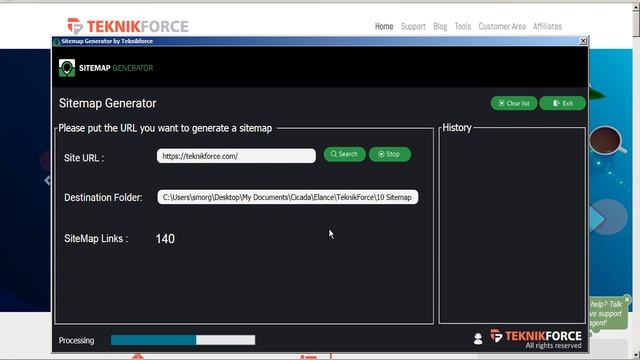Screen dimensions: 640x360
Task: Click the Sitemap Generator heading
Action: click(107, 103)
